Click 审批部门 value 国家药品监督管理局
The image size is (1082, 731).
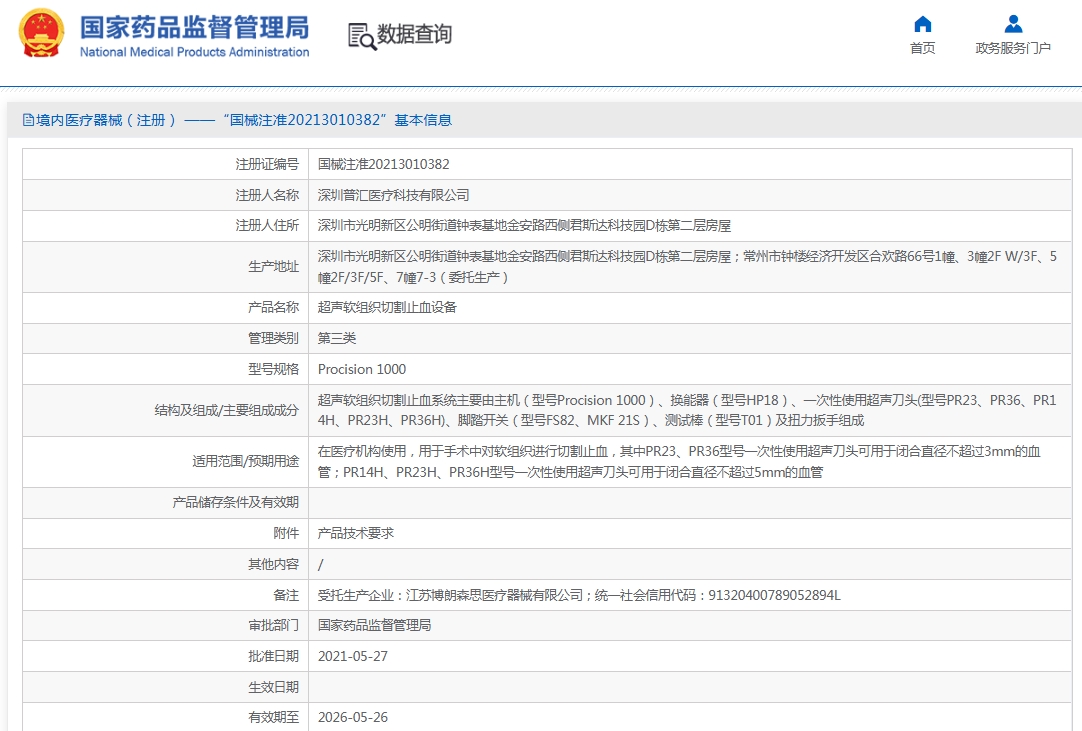click(x=375, y=625)
